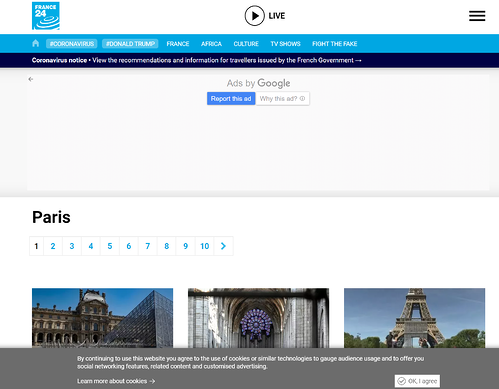Open the #CORONAVIRUS tag

point(72,44)
